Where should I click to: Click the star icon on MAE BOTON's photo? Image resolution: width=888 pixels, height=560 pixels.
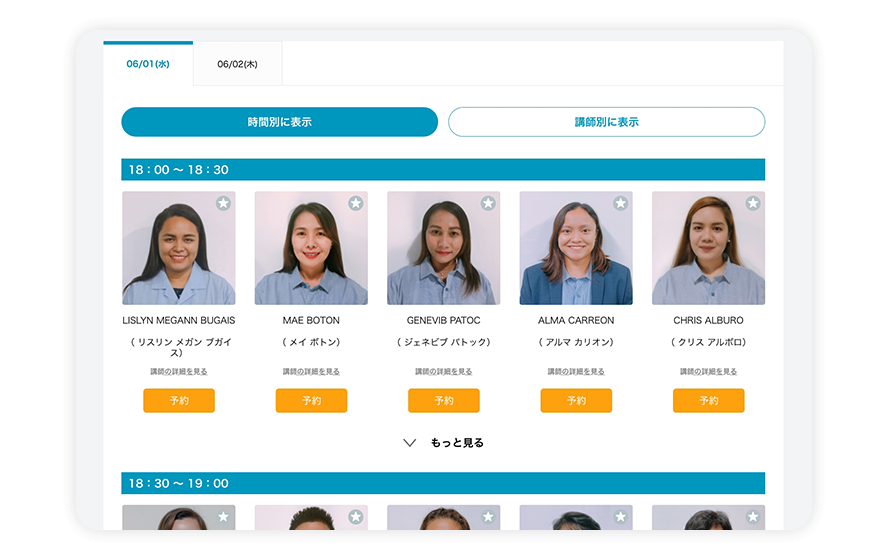point(355,204)
